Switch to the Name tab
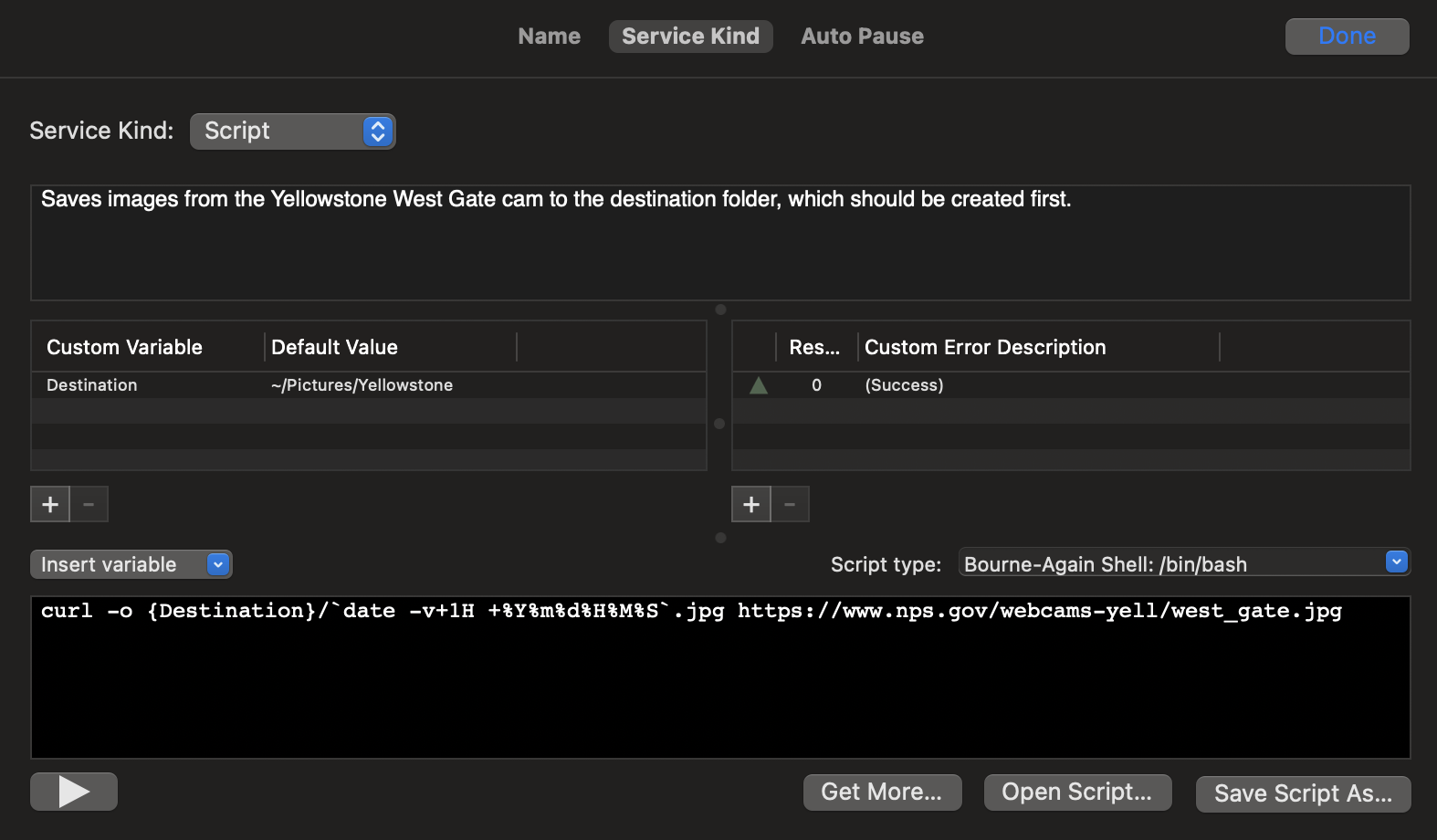Image resolution: width=1437 pixels, height=840 pixels. pos(549,37)
